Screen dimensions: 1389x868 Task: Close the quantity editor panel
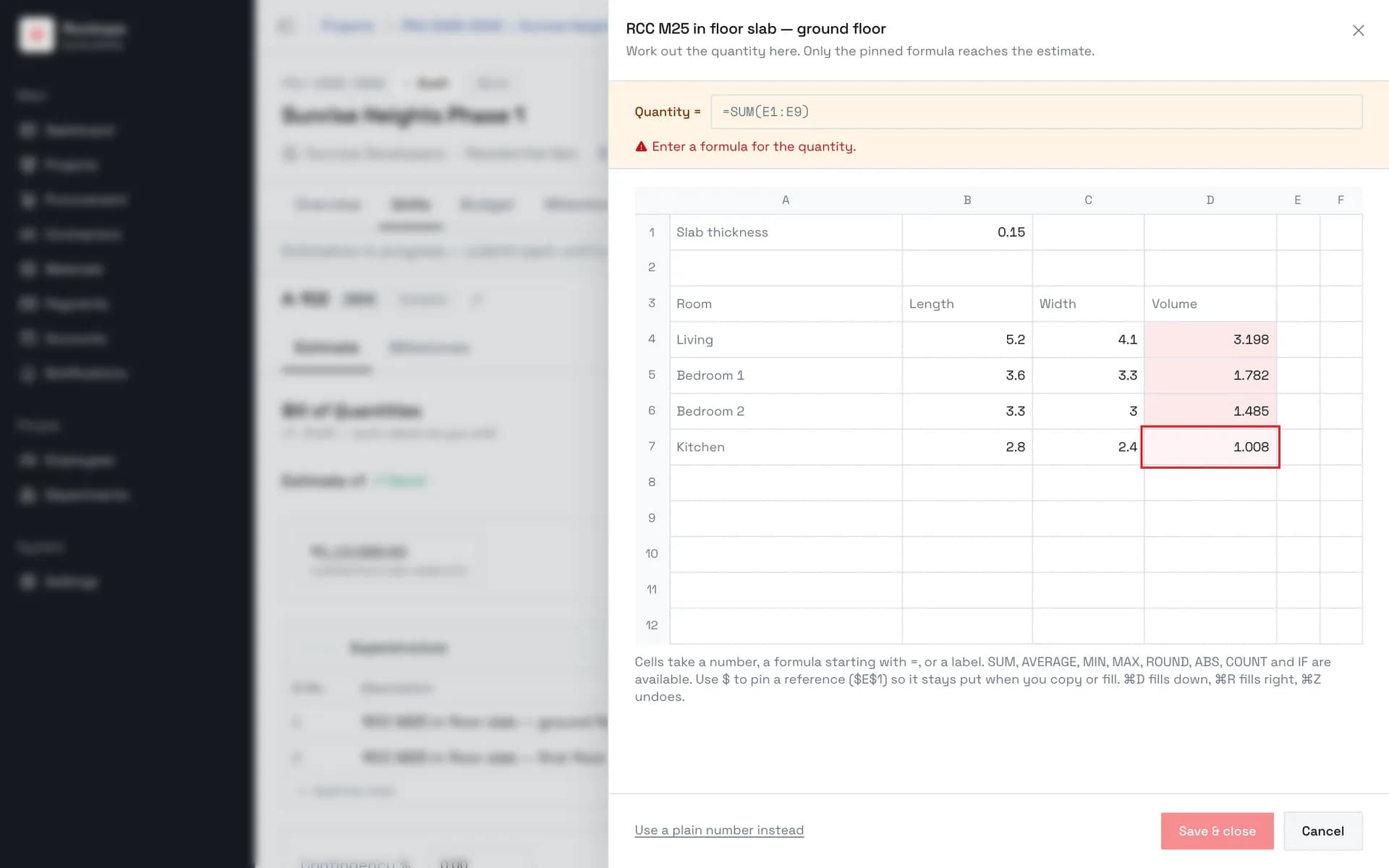point(1358,30)
